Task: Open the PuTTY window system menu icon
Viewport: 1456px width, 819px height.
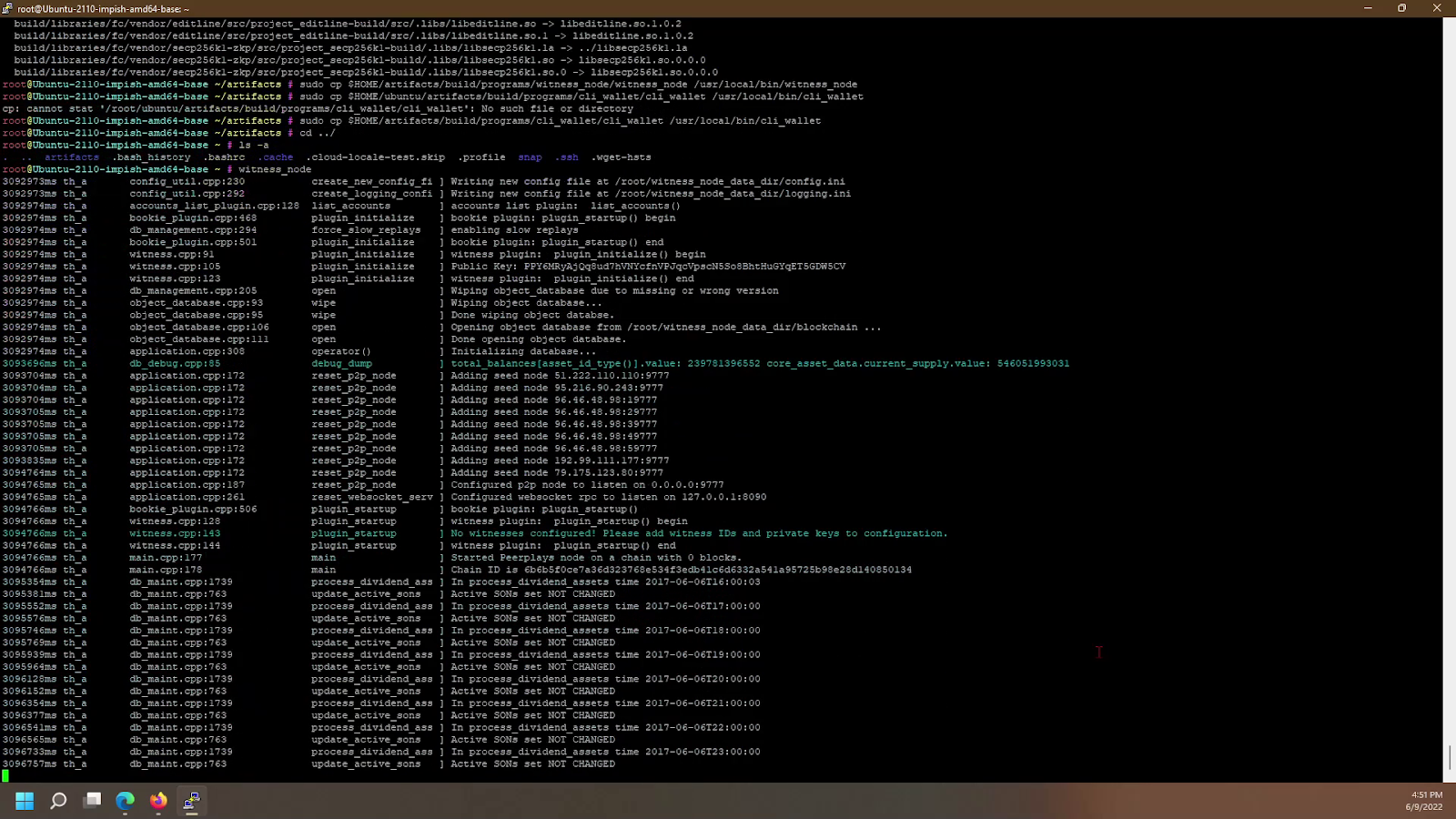Action: 7,8
